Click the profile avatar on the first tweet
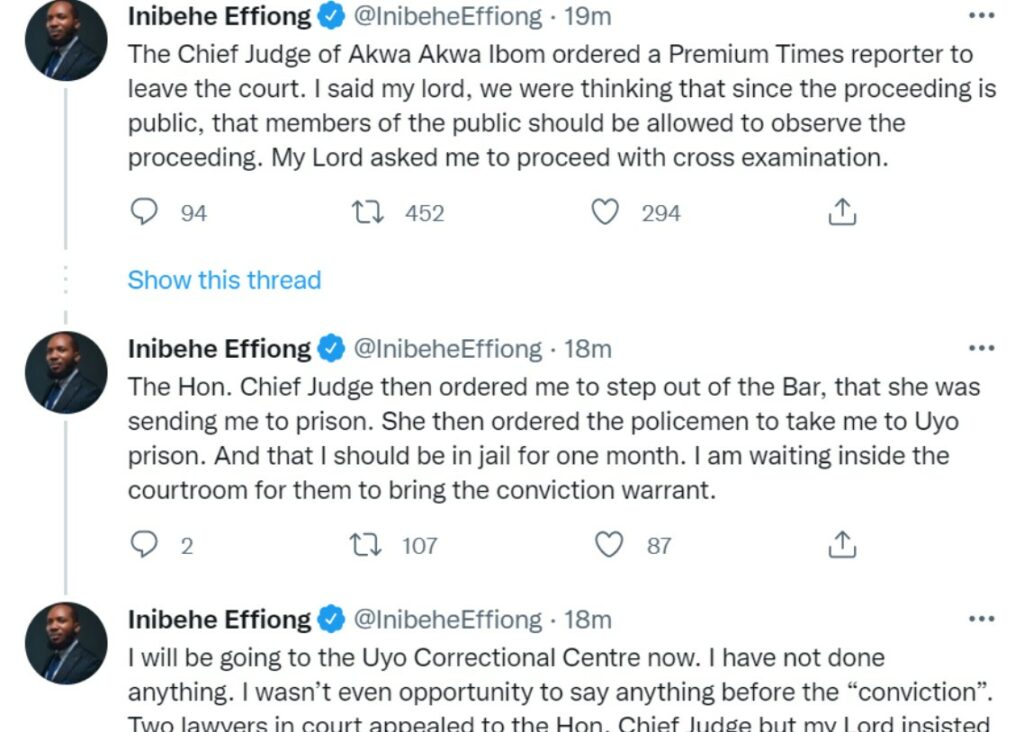This screenshot has width=1024, height=732. (66, 40)
